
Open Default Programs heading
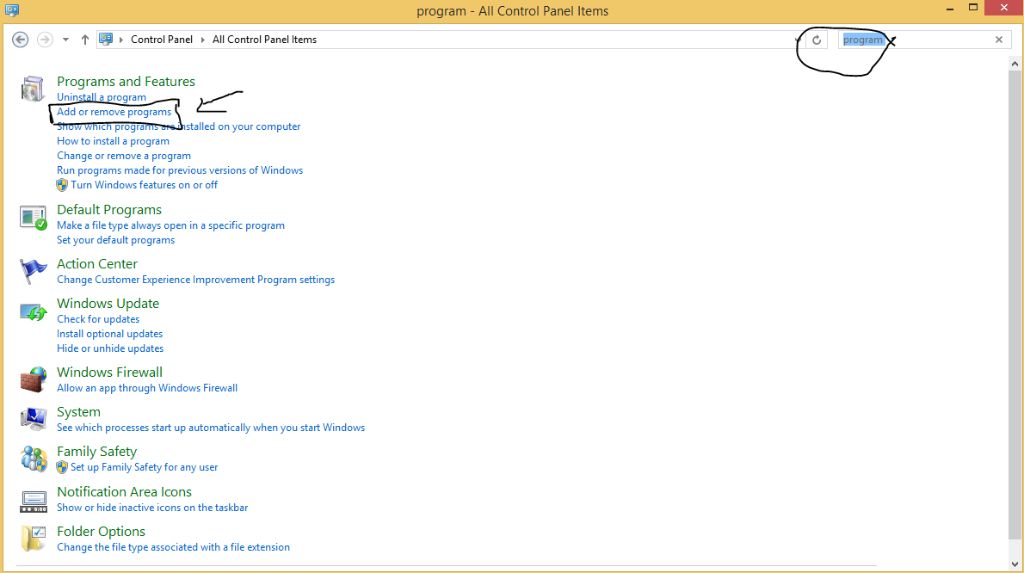coord(109,210)
